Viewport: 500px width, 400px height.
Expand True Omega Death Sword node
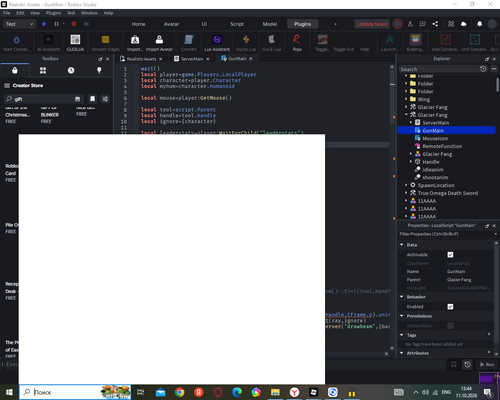pyautogui.click(x=406, y=193)
